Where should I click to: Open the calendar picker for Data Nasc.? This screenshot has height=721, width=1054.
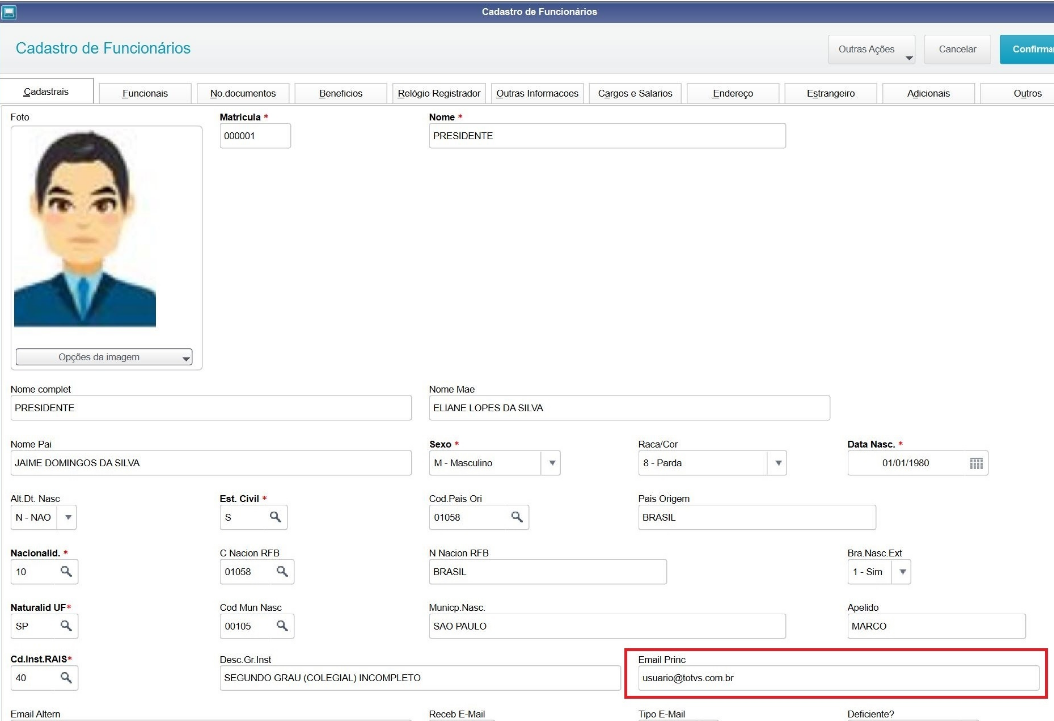coord(976,463)
